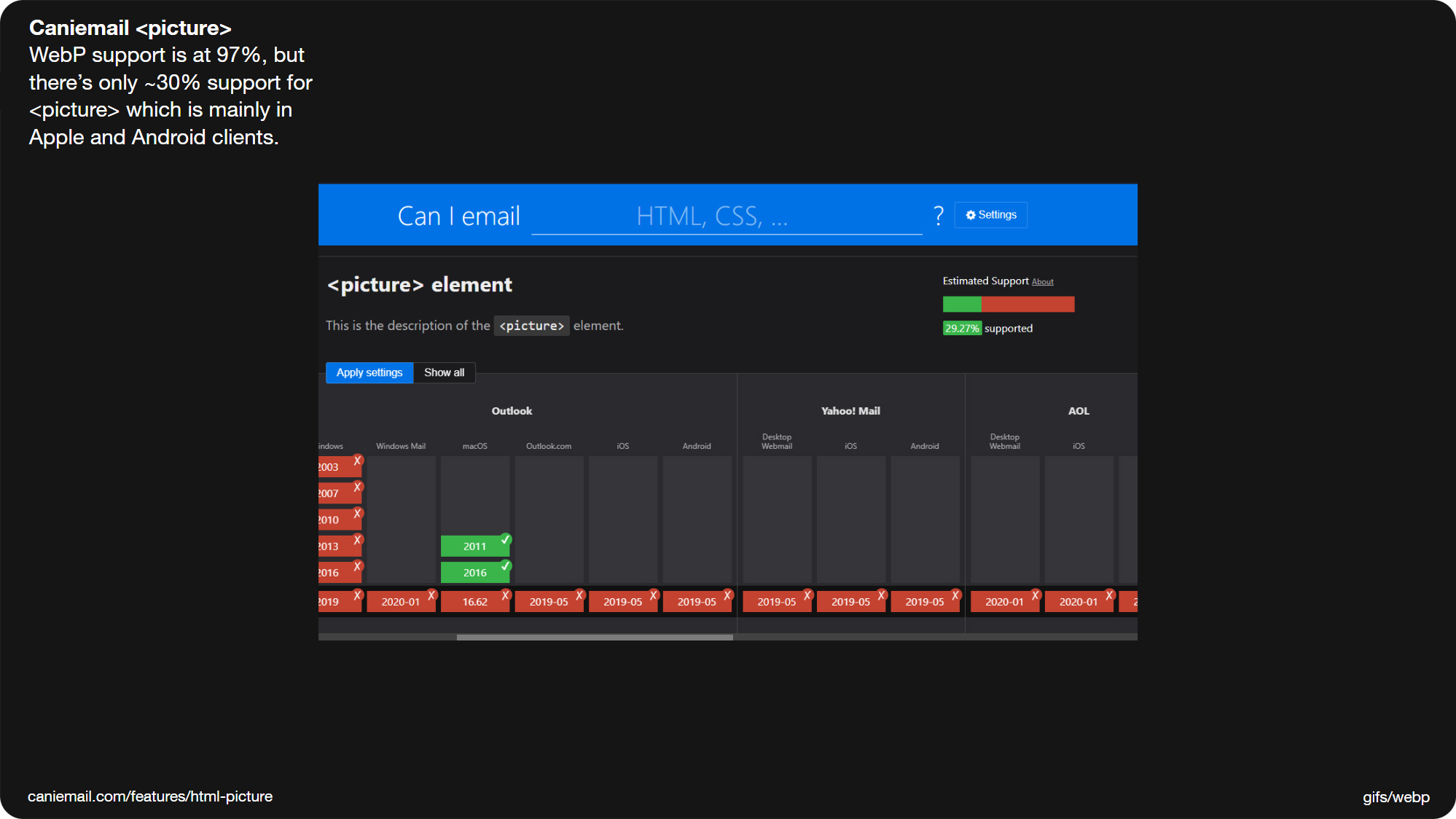
Task: Open the Can I email home link
Action: pyautogui.click(x=458, y=216)
